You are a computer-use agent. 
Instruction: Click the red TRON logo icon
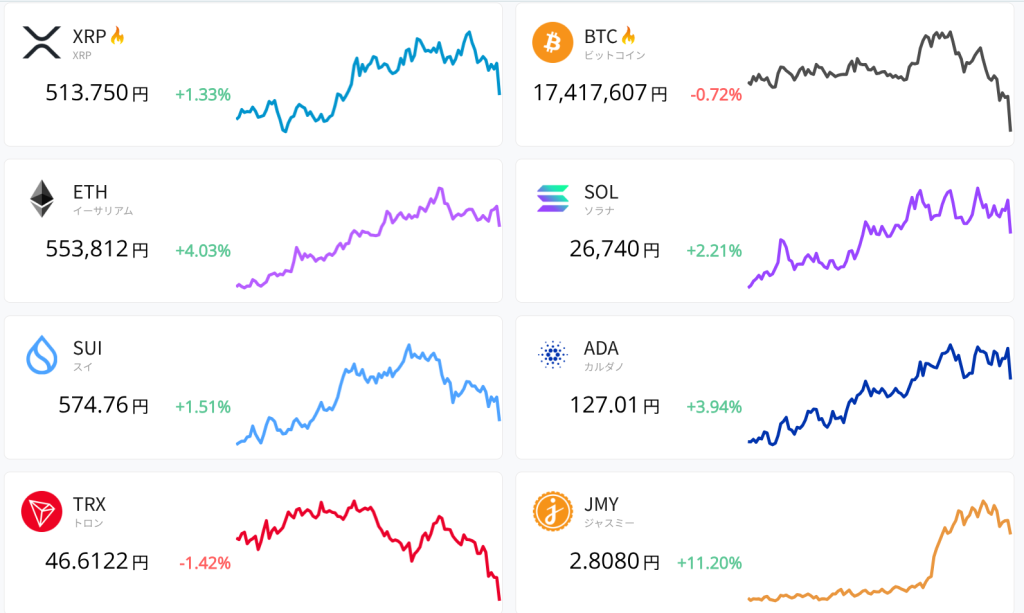pos(42,512)
